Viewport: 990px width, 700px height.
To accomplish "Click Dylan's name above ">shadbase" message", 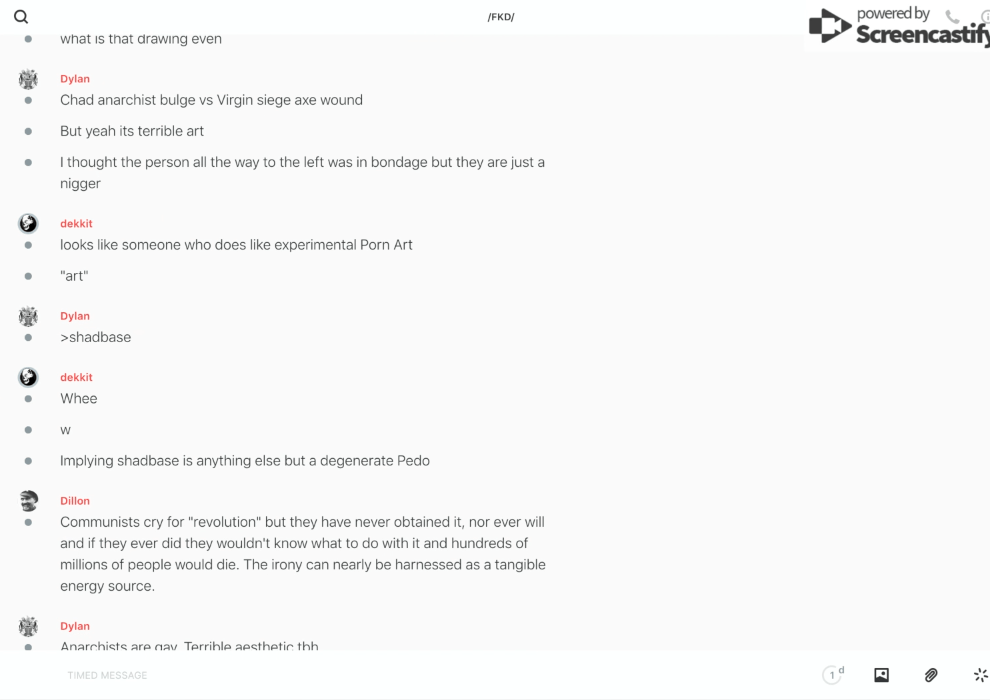I will [75, 316].
